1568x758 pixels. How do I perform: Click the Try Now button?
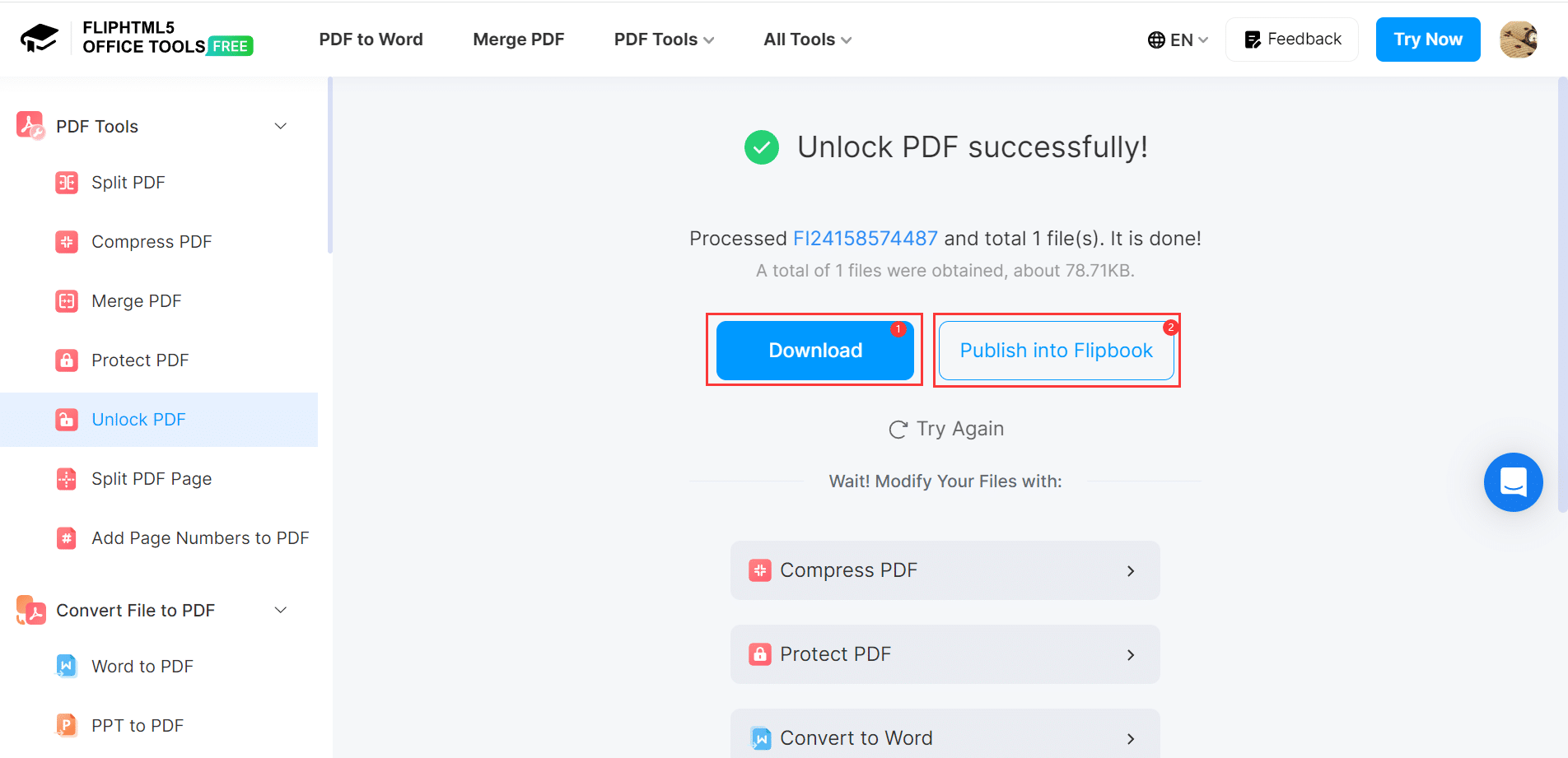(x=1428, y=40)
